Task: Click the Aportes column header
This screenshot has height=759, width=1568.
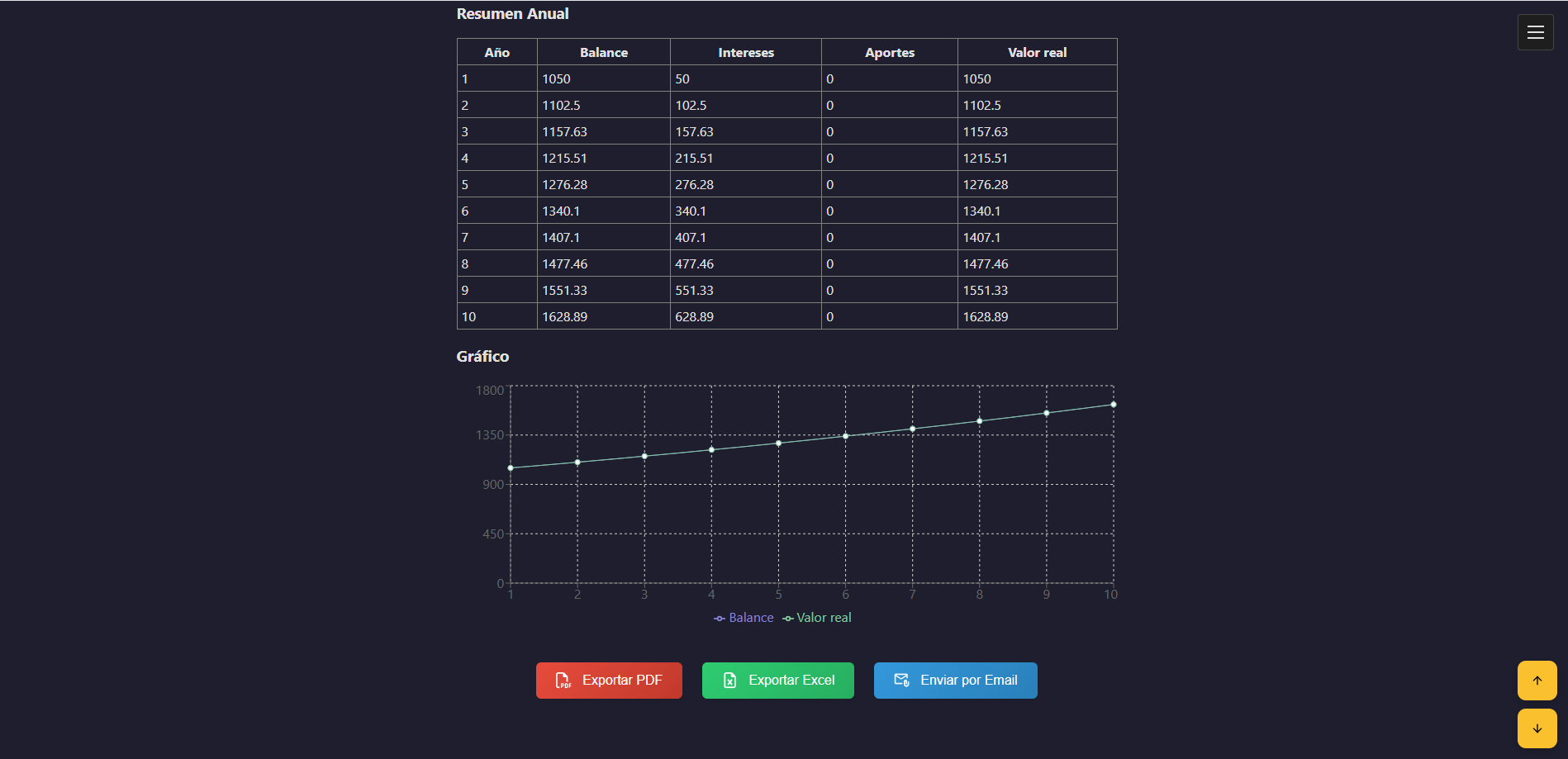Action: click(890, 52)
